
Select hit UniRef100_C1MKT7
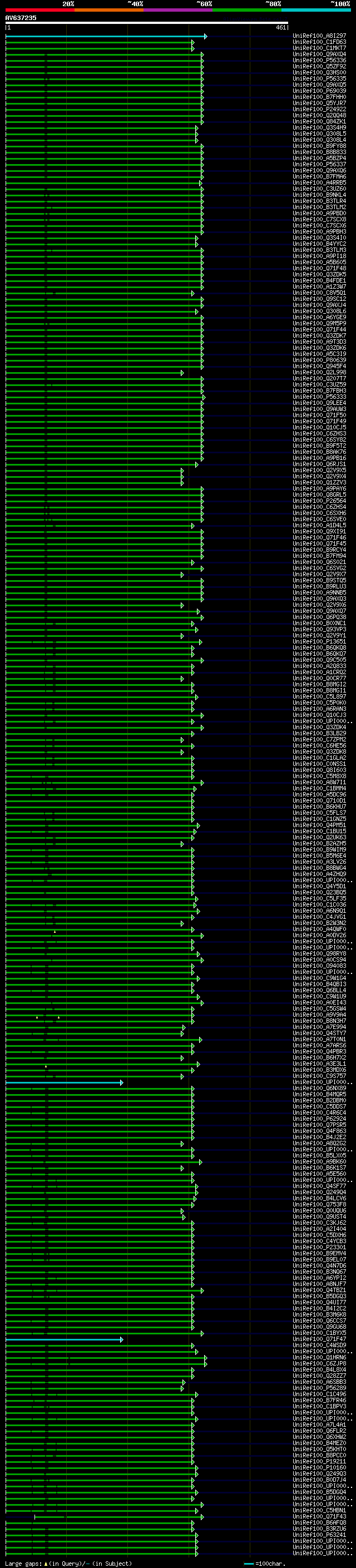tap(319, 48)
